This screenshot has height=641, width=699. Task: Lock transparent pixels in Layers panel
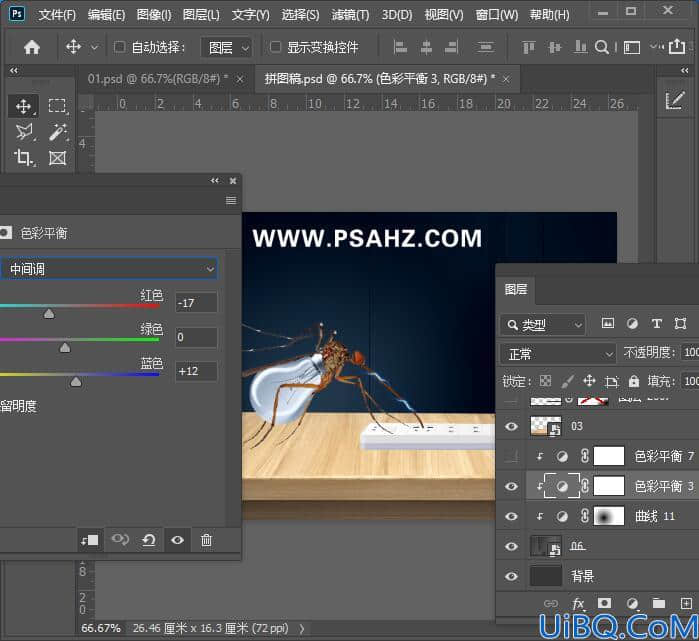coord(545,381)
